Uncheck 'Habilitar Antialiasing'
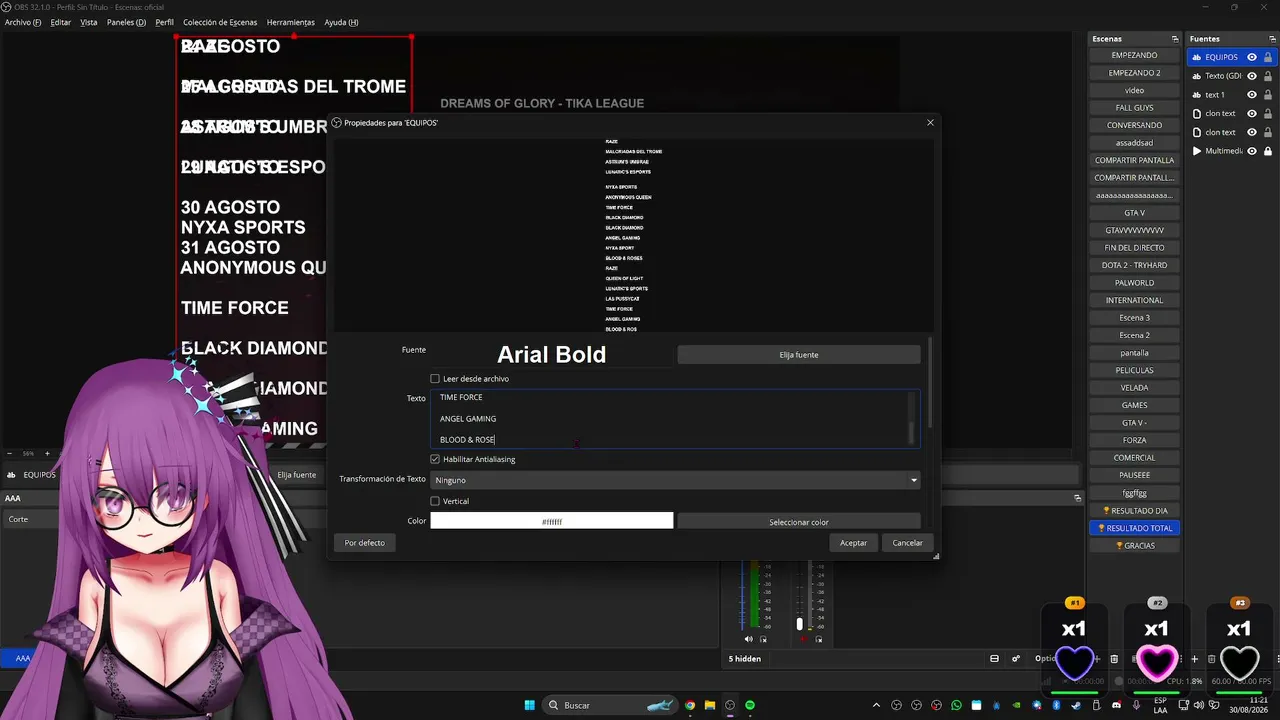The height and width of the screenshot is (720, 1280). [x=435, y=459]
